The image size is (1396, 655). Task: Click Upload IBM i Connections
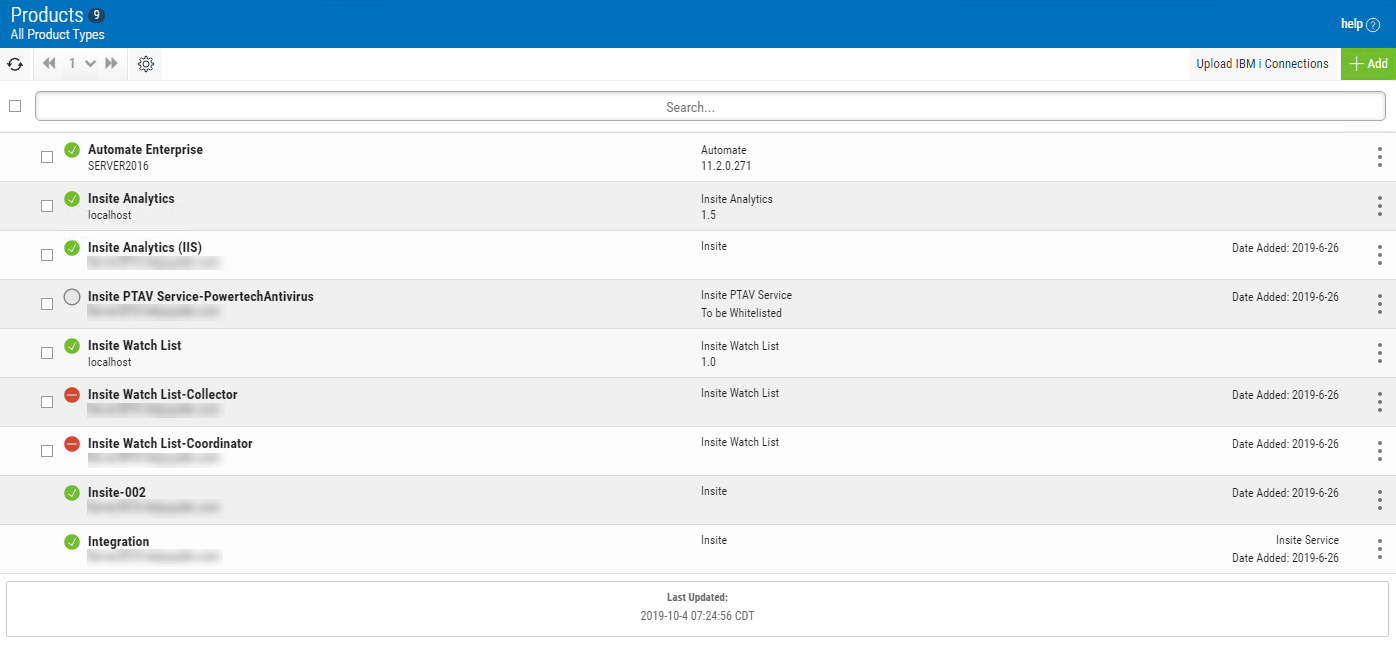click(1263, 64)
